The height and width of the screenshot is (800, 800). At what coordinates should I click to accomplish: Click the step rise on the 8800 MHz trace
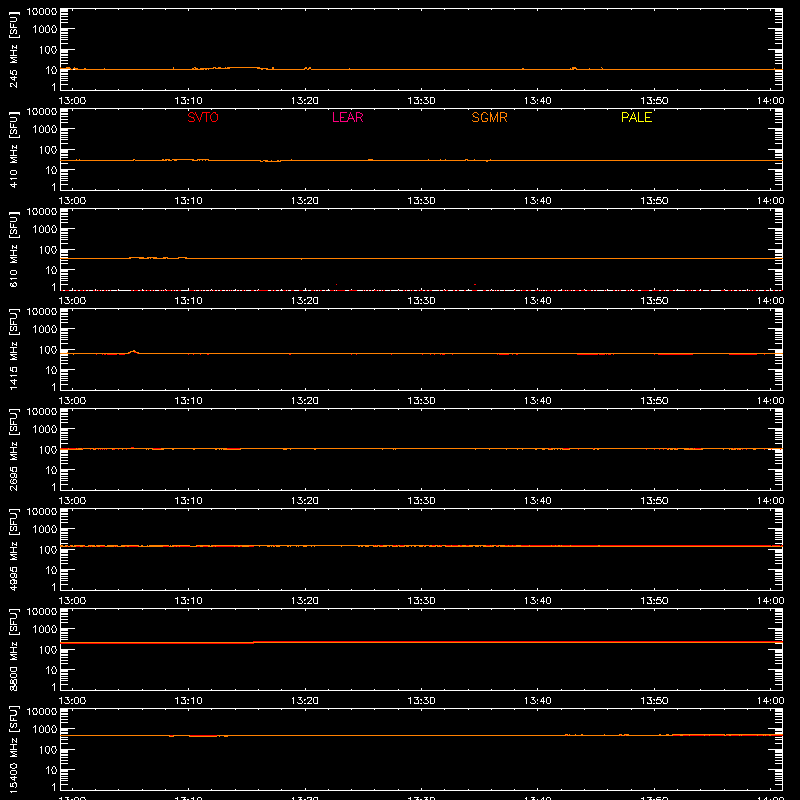(x=254, y=642)
